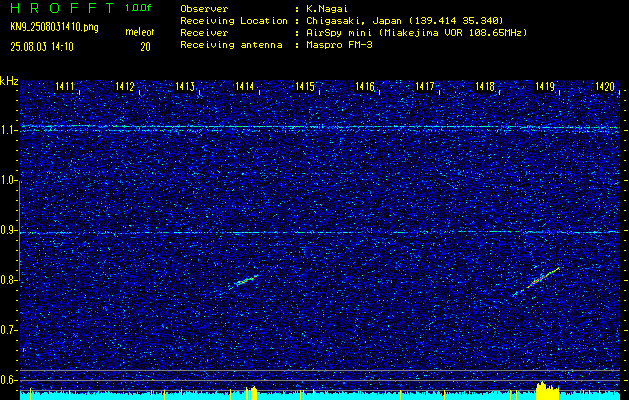Click the HROFFT title text
629x400 pixels.
coord(62,8)
